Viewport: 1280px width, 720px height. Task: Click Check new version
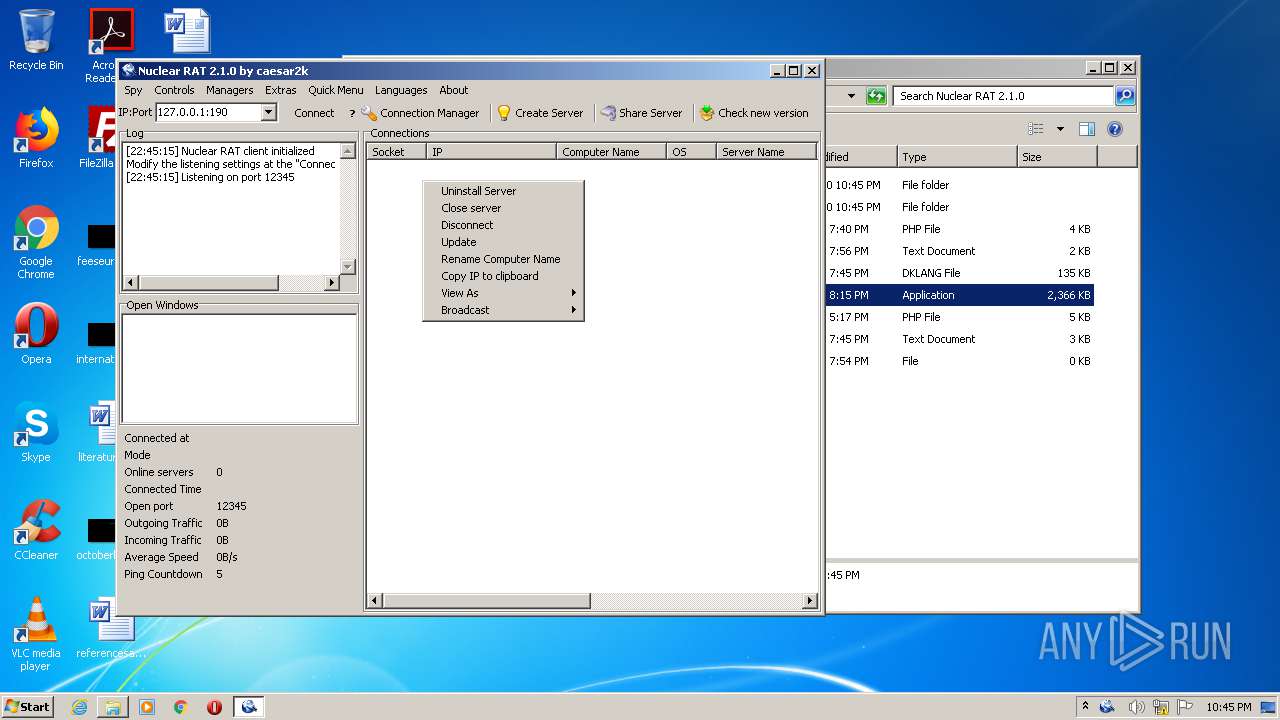pos(754,113)
